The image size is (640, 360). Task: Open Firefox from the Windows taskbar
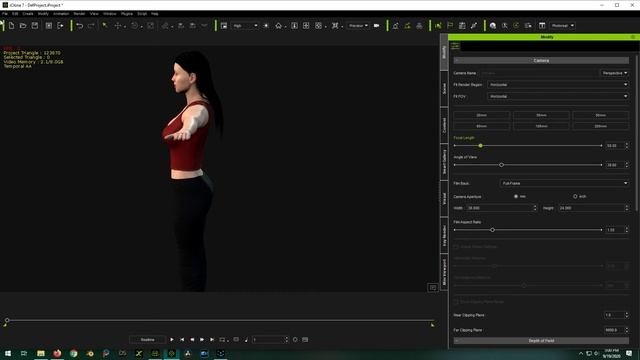pos(57,353)
